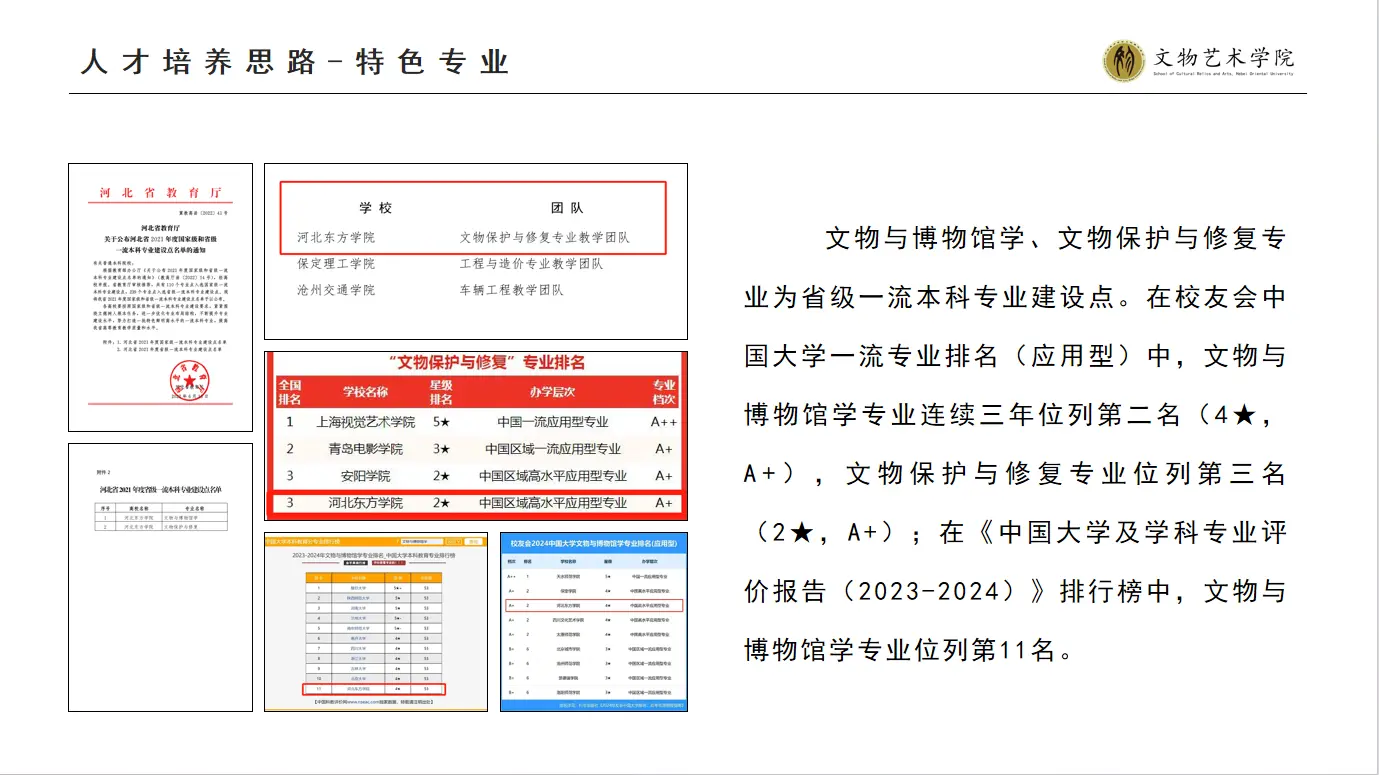1379x775 pixels.
Task: Click the A++ grade cell
Action: [x=664, y=422]
